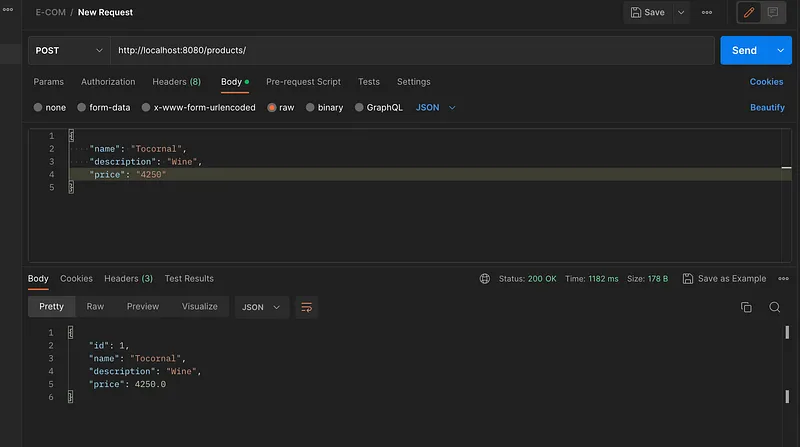Open the request body JSON format dropdown

tap(435, 108)
